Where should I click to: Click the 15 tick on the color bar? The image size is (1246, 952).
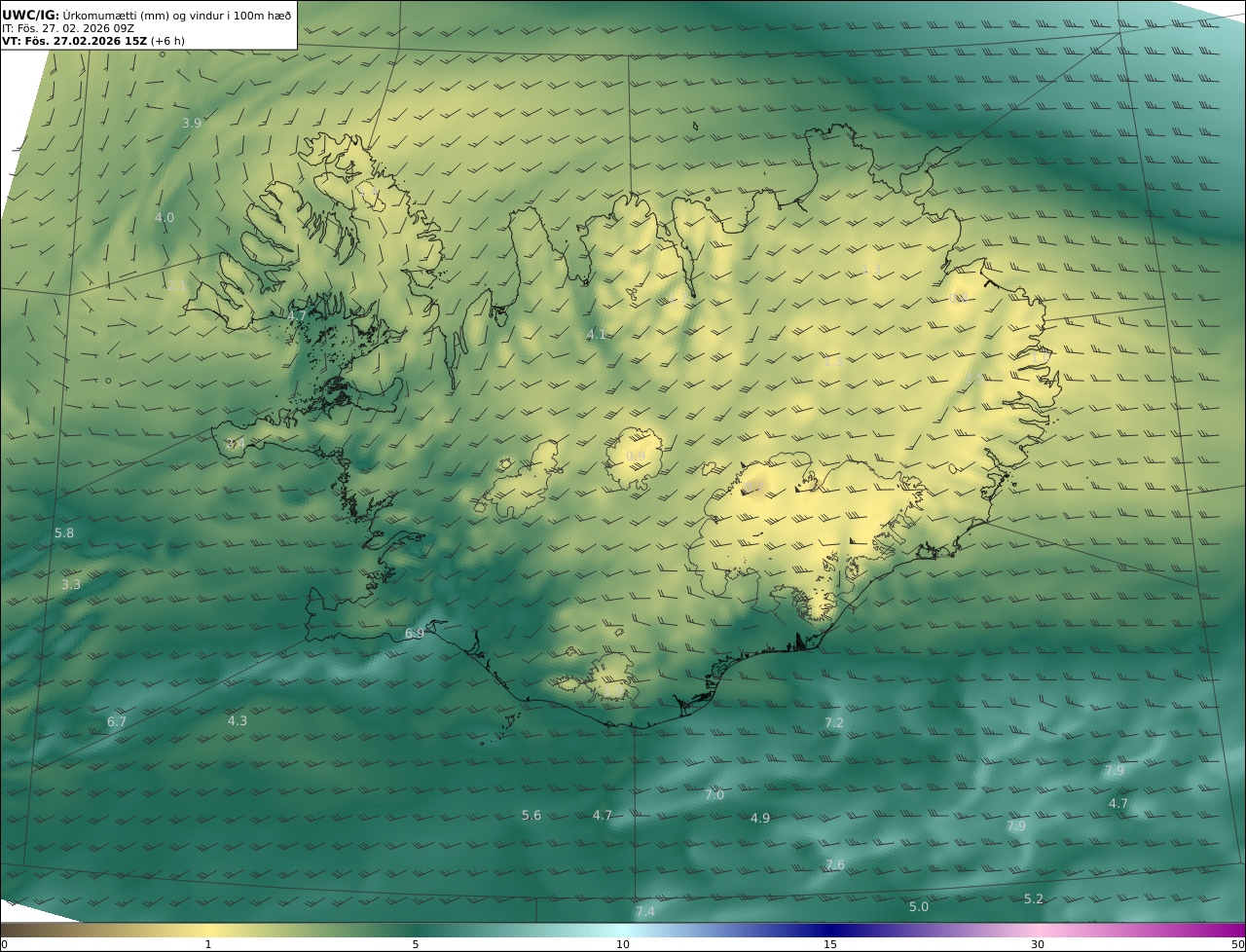830,944
